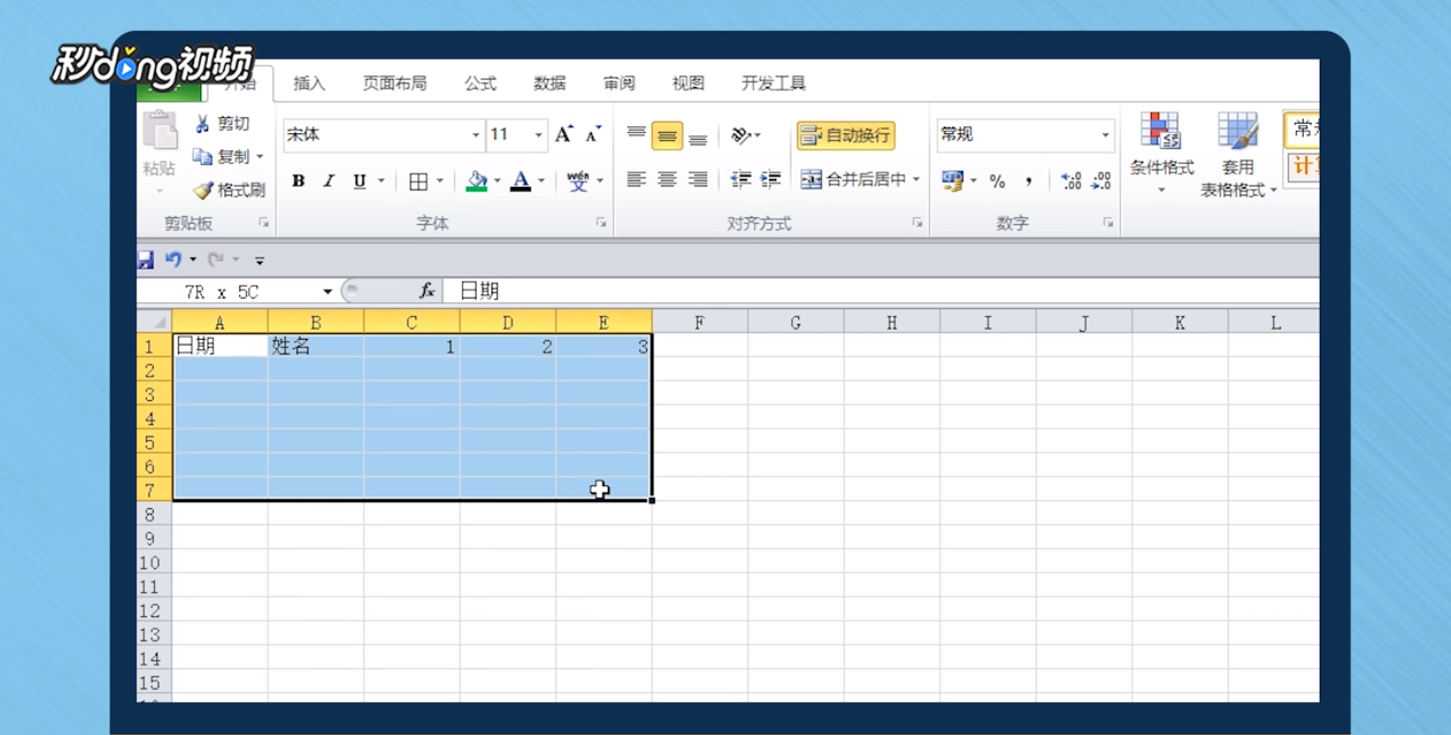Open font name 宋体 dropdown

coord(476,135)
